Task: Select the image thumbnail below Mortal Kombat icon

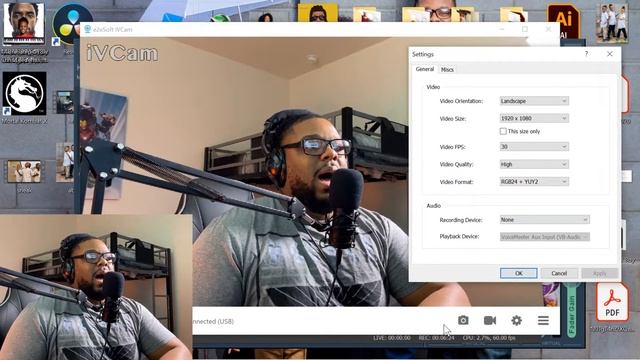Action: tap(24, 171)
